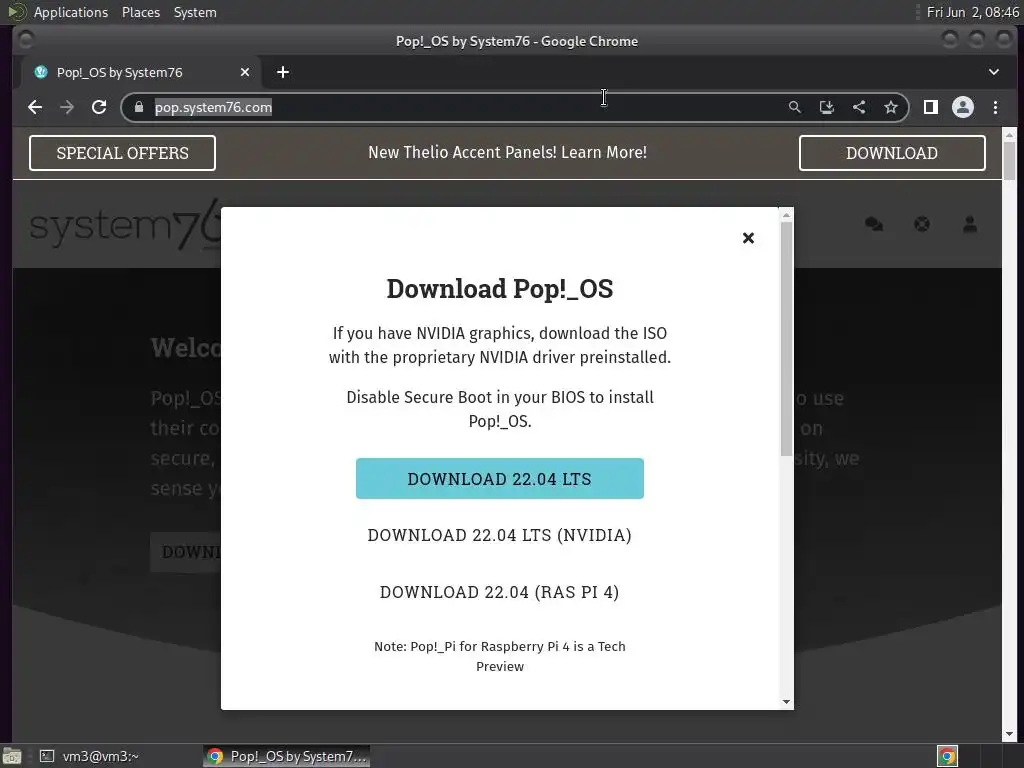Viewport: 1024px width, 768px height.
Task: Open the Applications menu
Action: pyautogui.click(x=71, y=12)
